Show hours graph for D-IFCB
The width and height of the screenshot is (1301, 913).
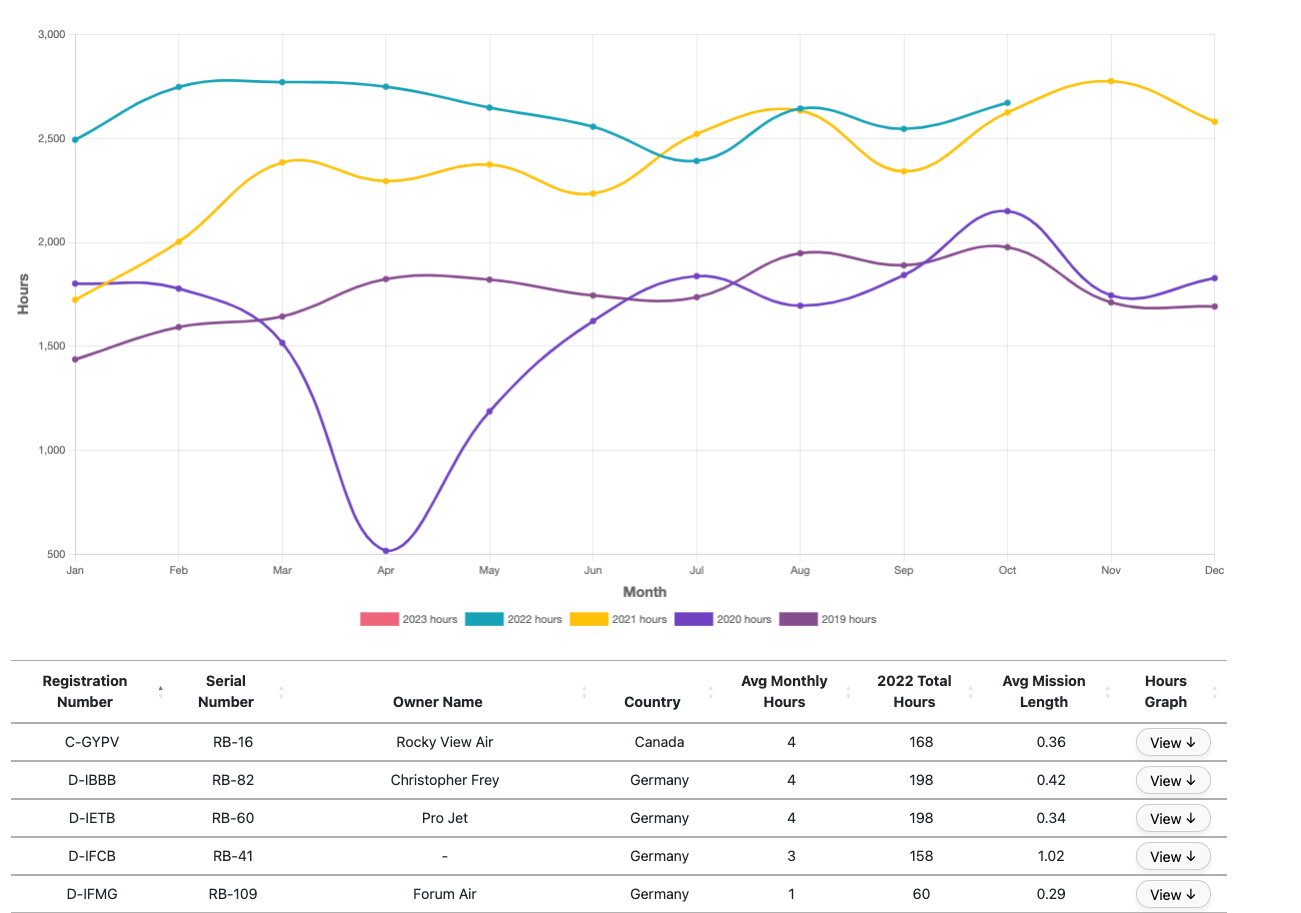click(x=1173, y=857)
